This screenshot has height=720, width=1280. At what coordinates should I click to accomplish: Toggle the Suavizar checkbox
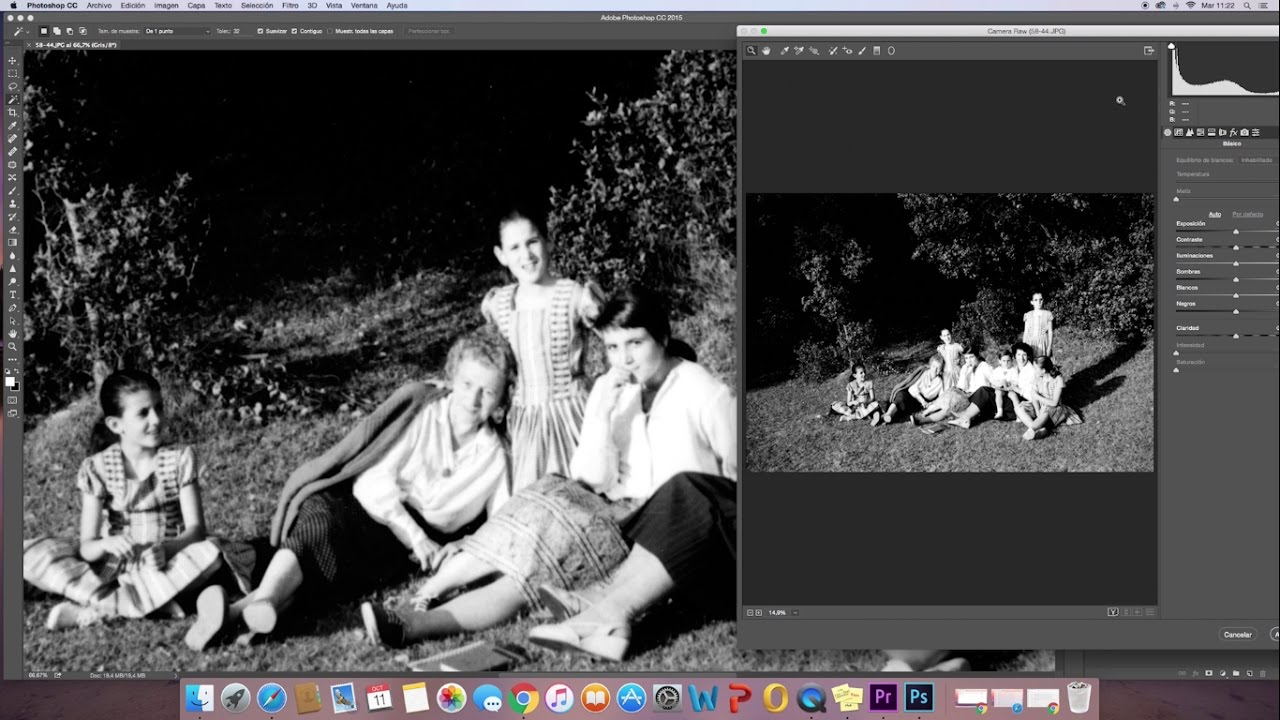[x=260, y=31]
